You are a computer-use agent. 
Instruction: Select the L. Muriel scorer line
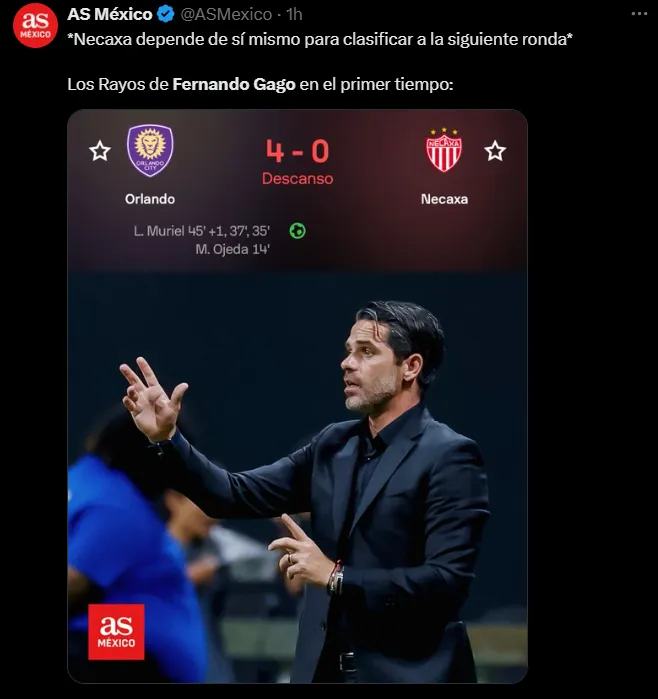[x=202, y=231]
